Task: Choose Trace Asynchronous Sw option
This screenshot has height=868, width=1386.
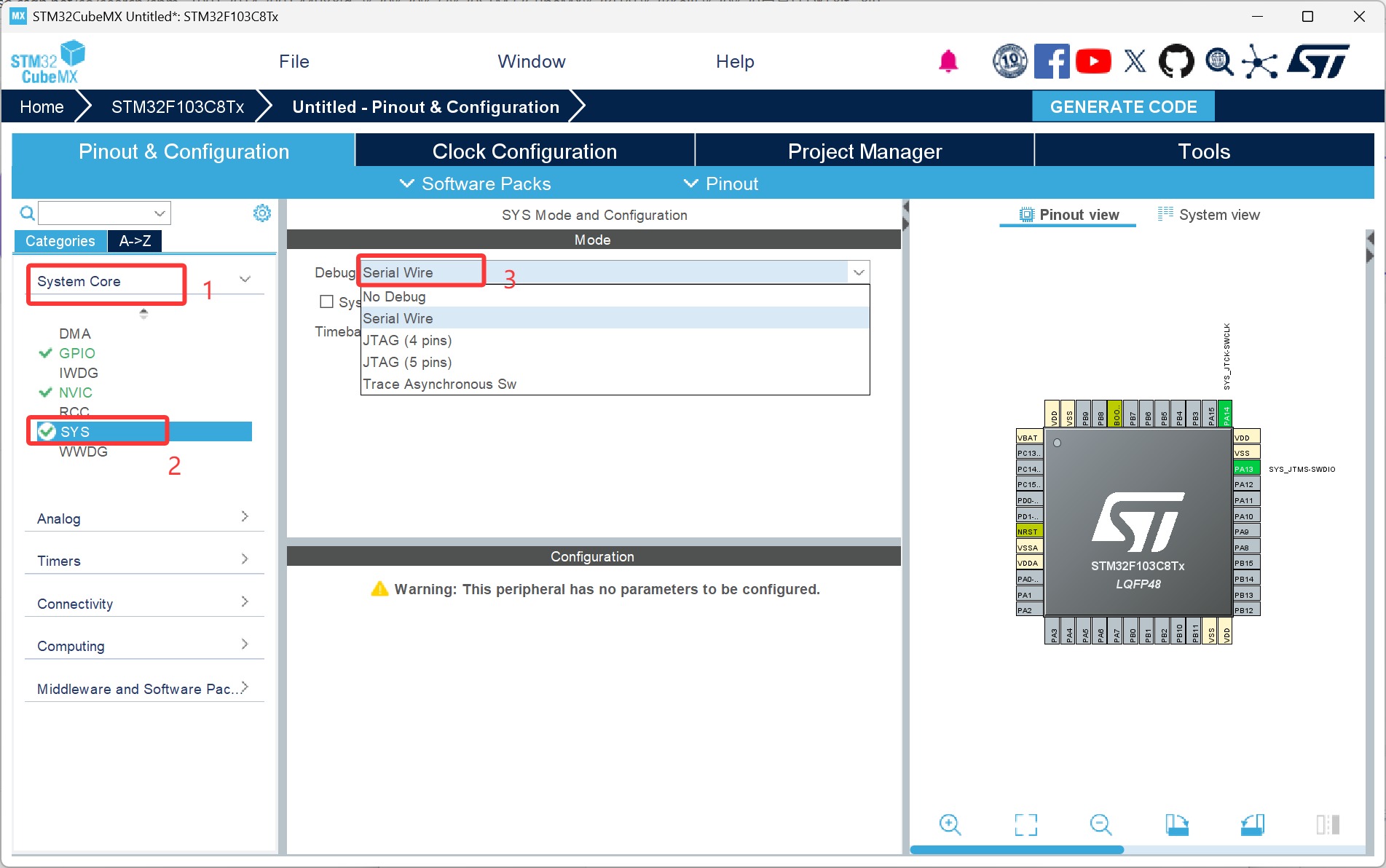Action: pos(615,384)
